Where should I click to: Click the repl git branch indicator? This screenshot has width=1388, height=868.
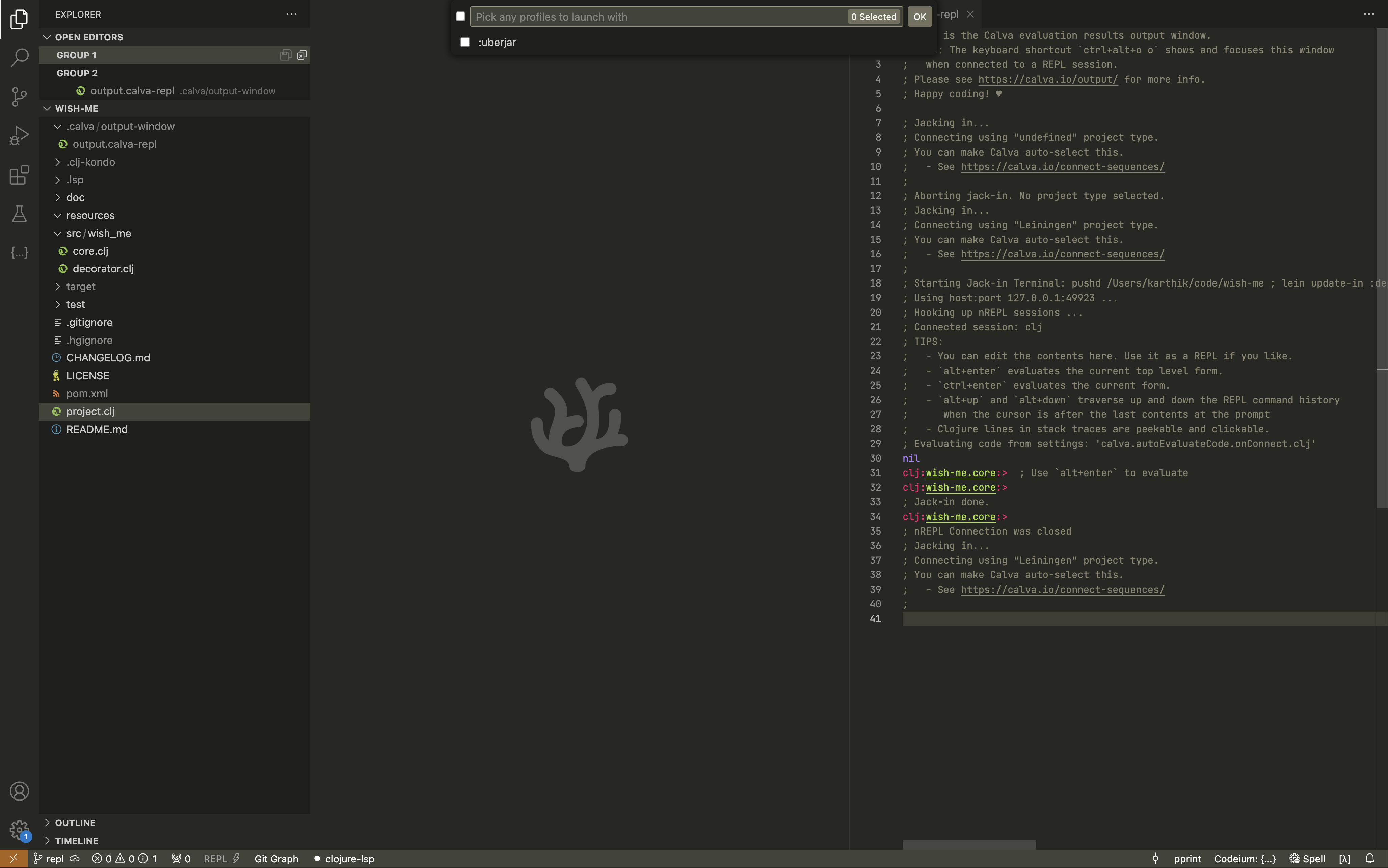[x=48, y=858]
